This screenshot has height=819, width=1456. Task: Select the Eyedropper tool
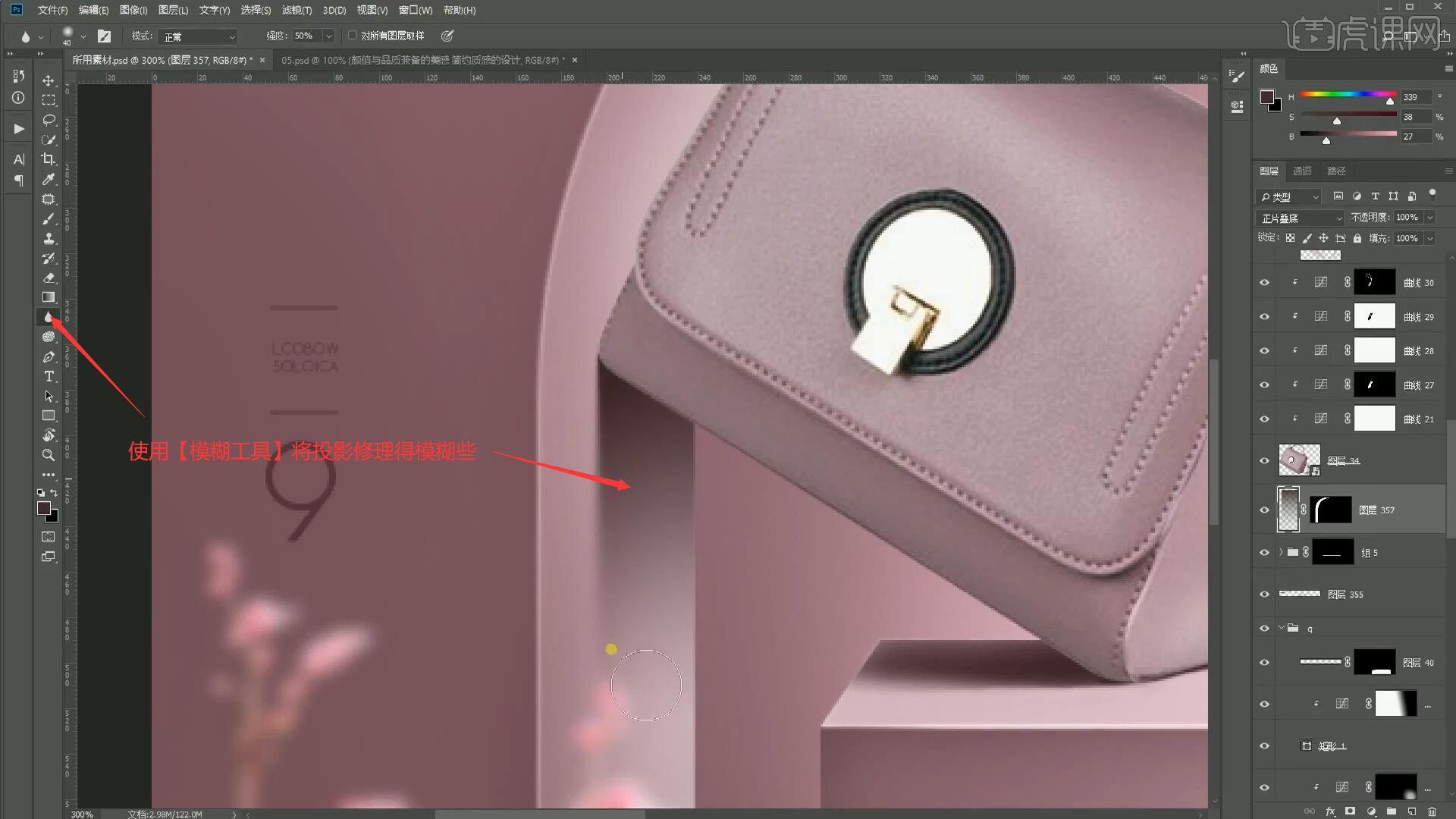(x=49, y=179)
